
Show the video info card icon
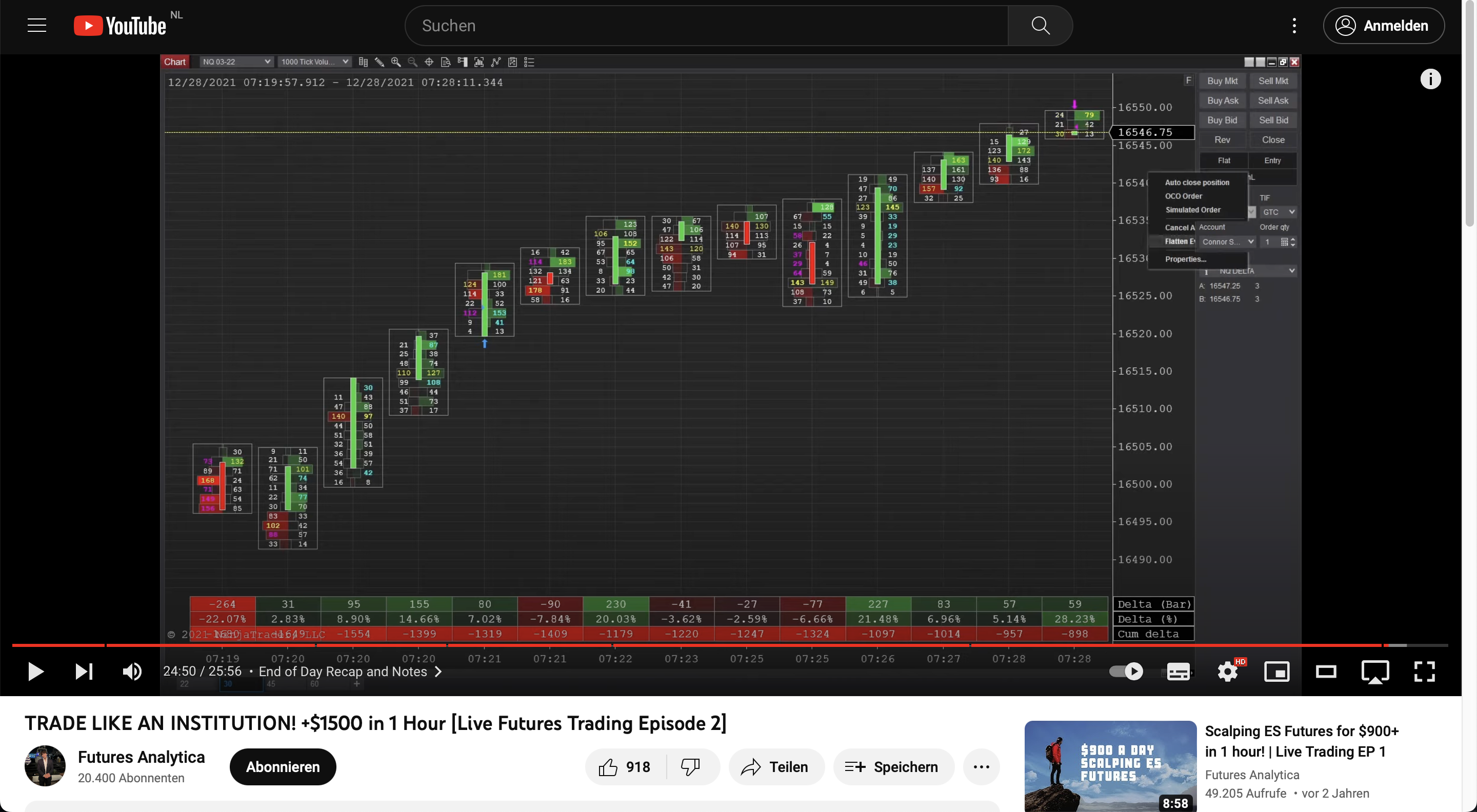point(1430,79)
